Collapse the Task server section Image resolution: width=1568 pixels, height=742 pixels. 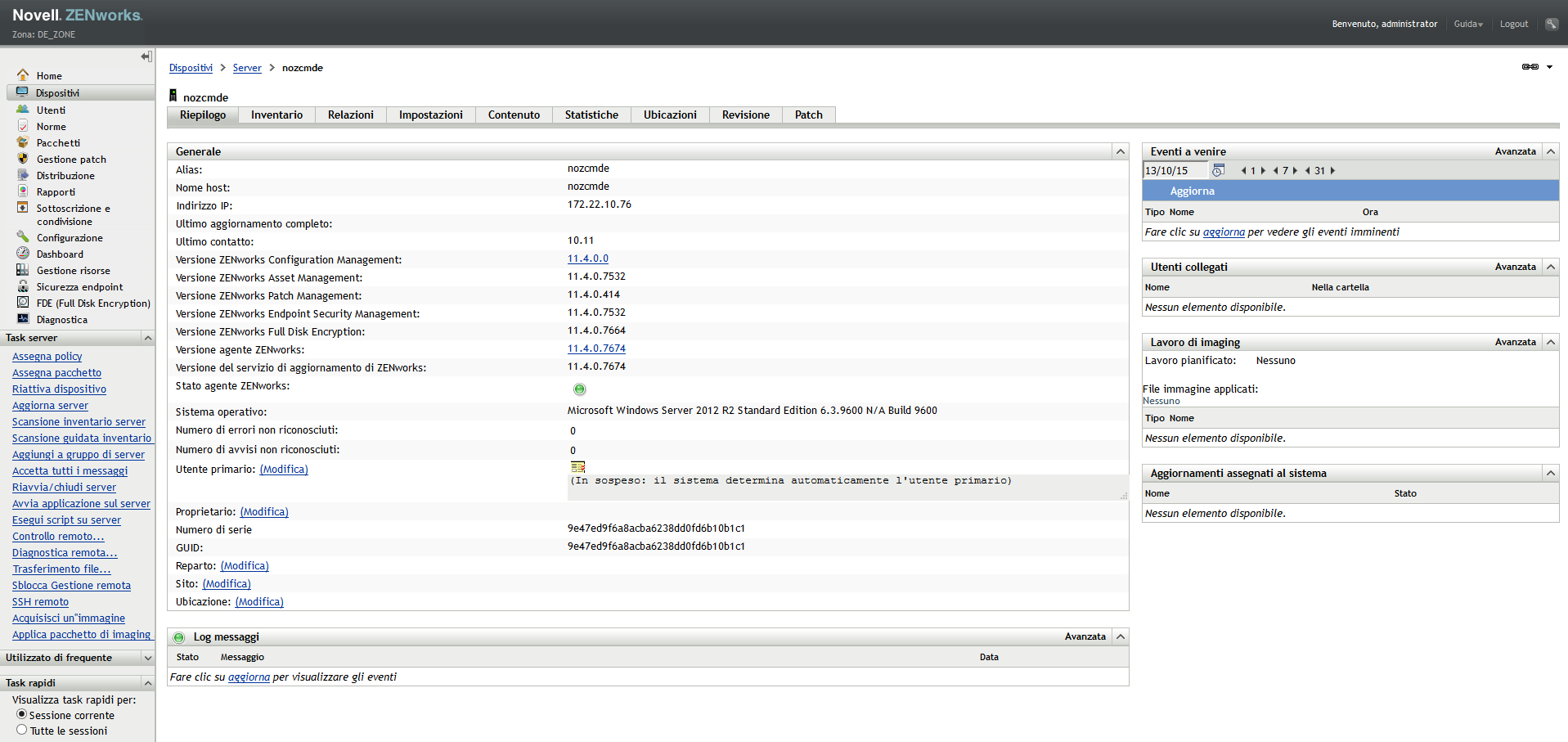(x=148, y=338)
